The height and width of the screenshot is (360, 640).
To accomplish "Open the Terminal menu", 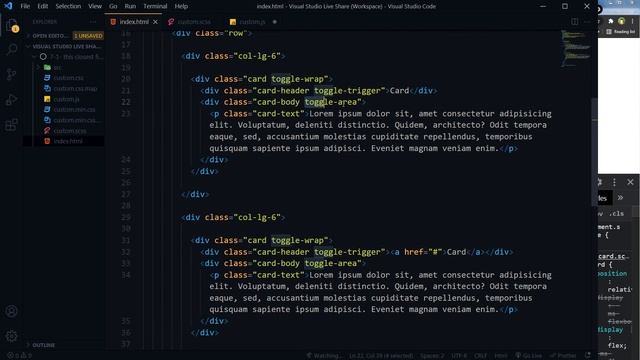I will [155, 6].
